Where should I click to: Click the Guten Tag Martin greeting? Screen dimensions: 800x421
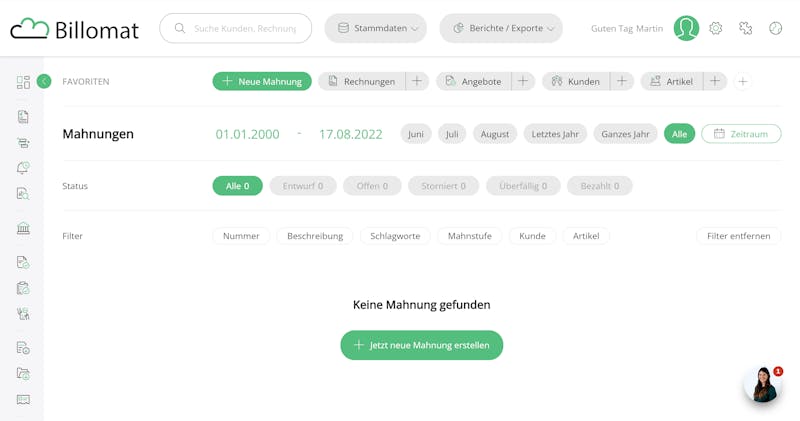tap(627, 29)
